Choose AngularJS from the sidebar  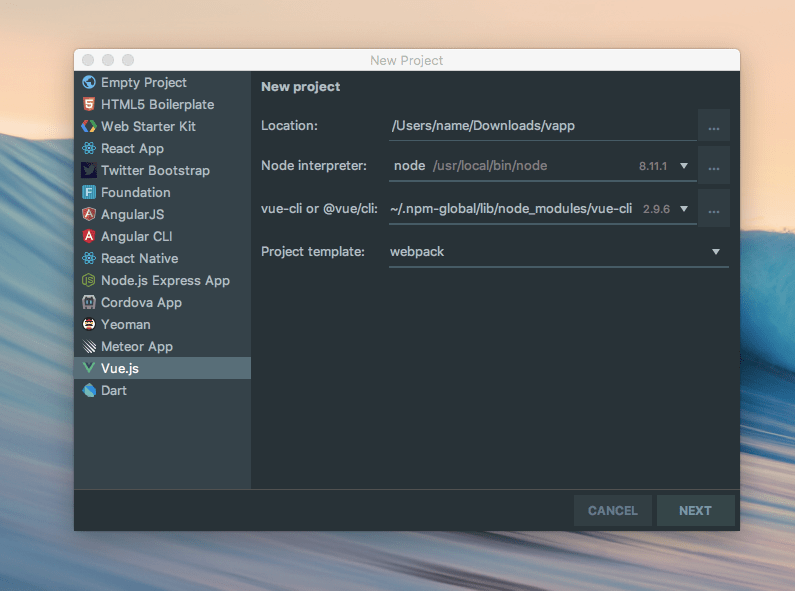click(162, 214)
